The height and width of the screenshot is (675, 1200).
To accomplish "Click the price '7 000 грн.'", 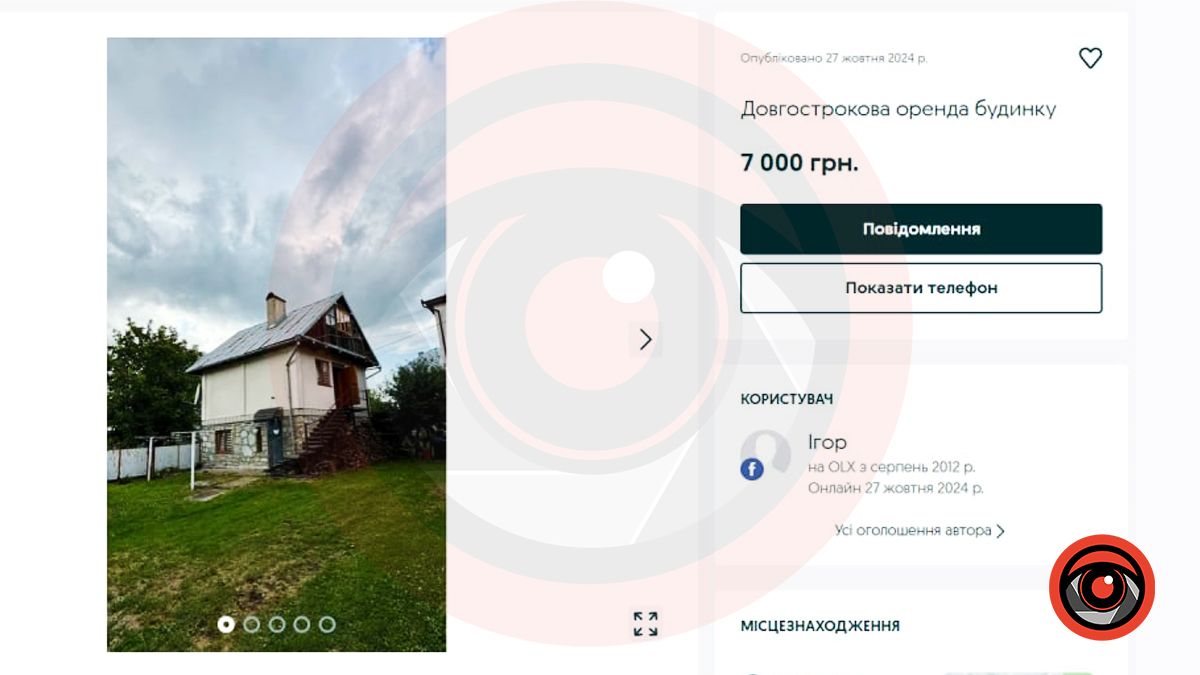I will [x=799, y=163].
